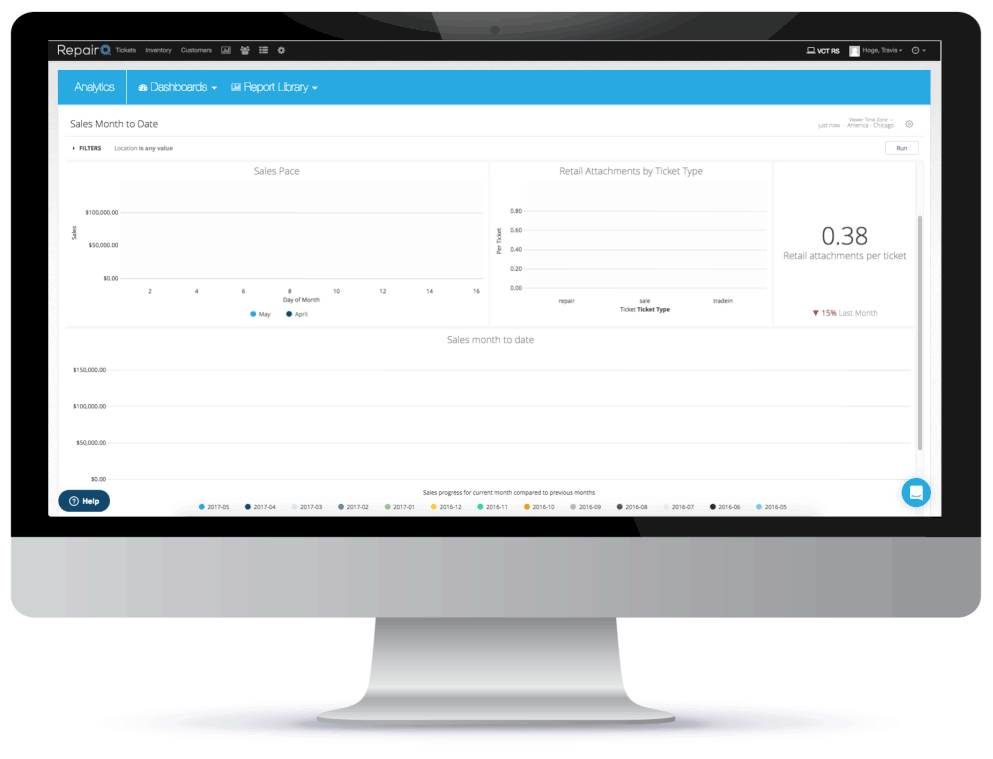Click the Location is any value filter

click(x=143, y=148)
